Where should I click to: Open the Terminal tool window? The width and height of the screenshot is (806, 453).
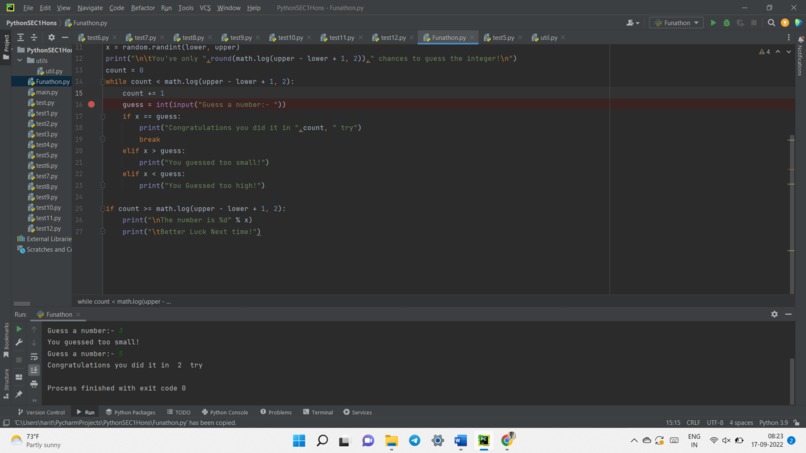(x=318, y=412)
